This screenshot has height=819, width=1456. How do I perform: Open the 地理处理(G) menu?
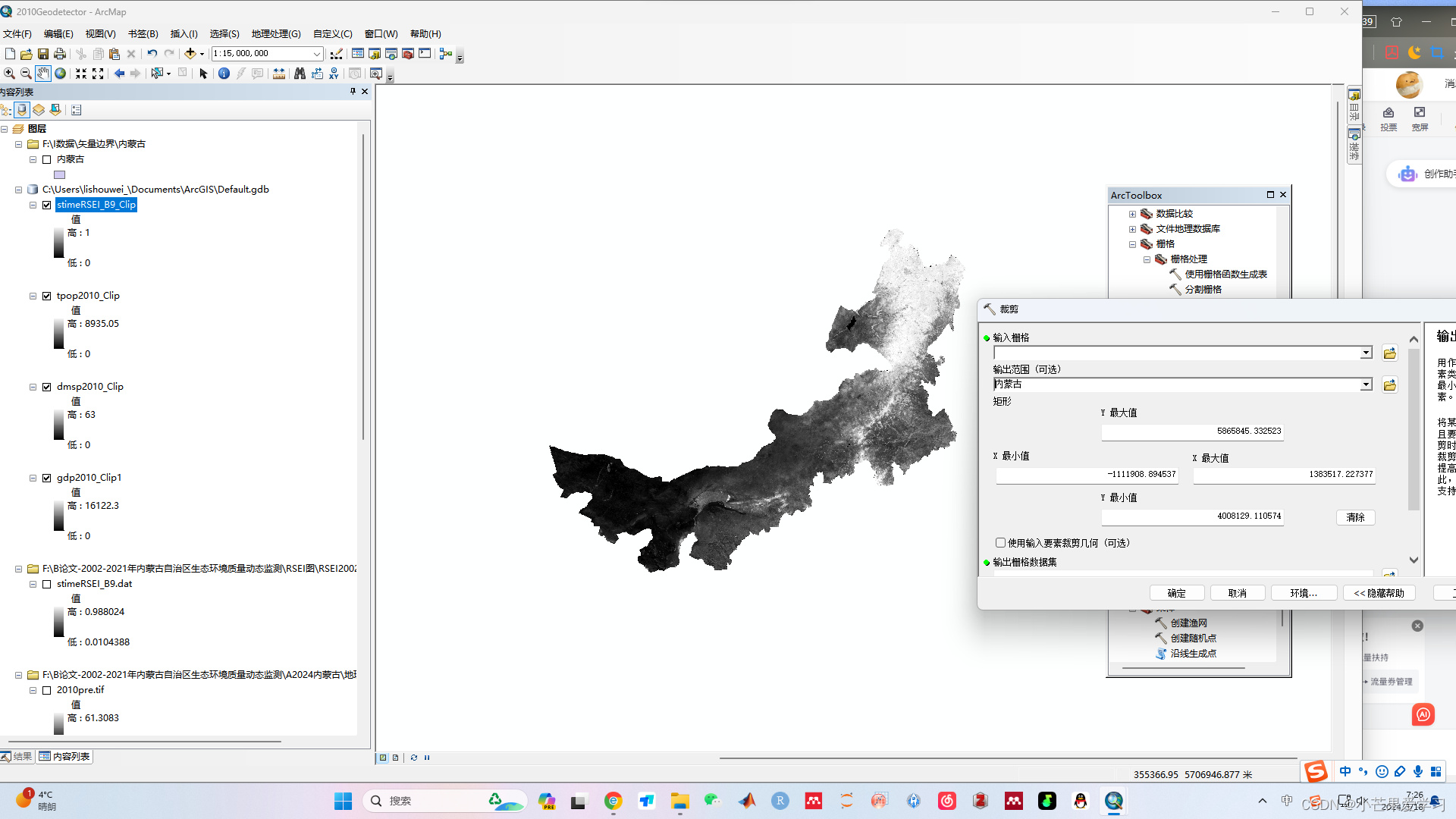[x=276, y=34]
